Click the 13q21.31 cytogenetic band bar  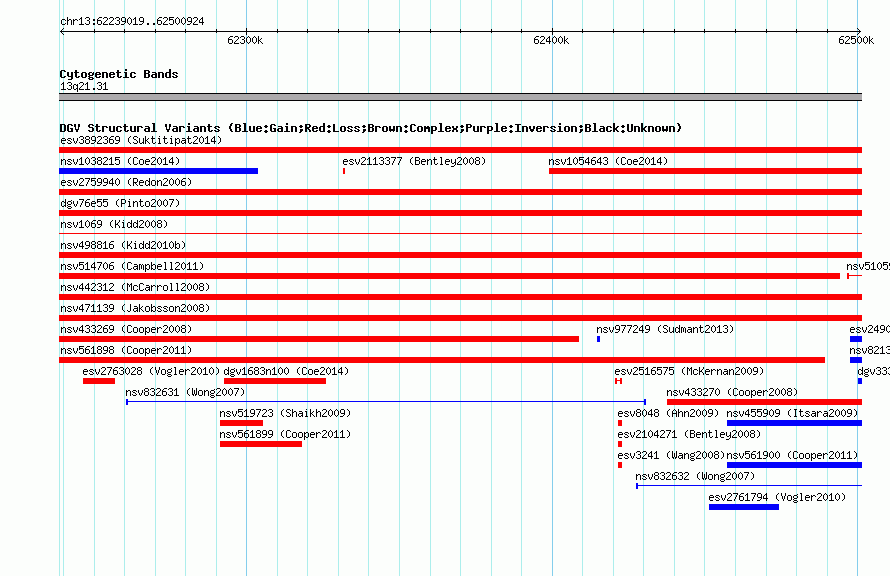pyautogui.click(x=460, y=97)
